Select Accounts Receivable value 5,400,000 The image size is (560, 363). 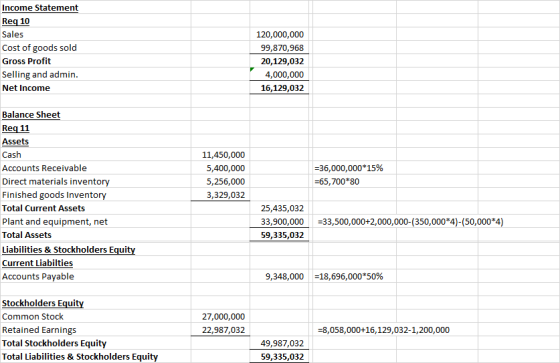click(226, 168)
